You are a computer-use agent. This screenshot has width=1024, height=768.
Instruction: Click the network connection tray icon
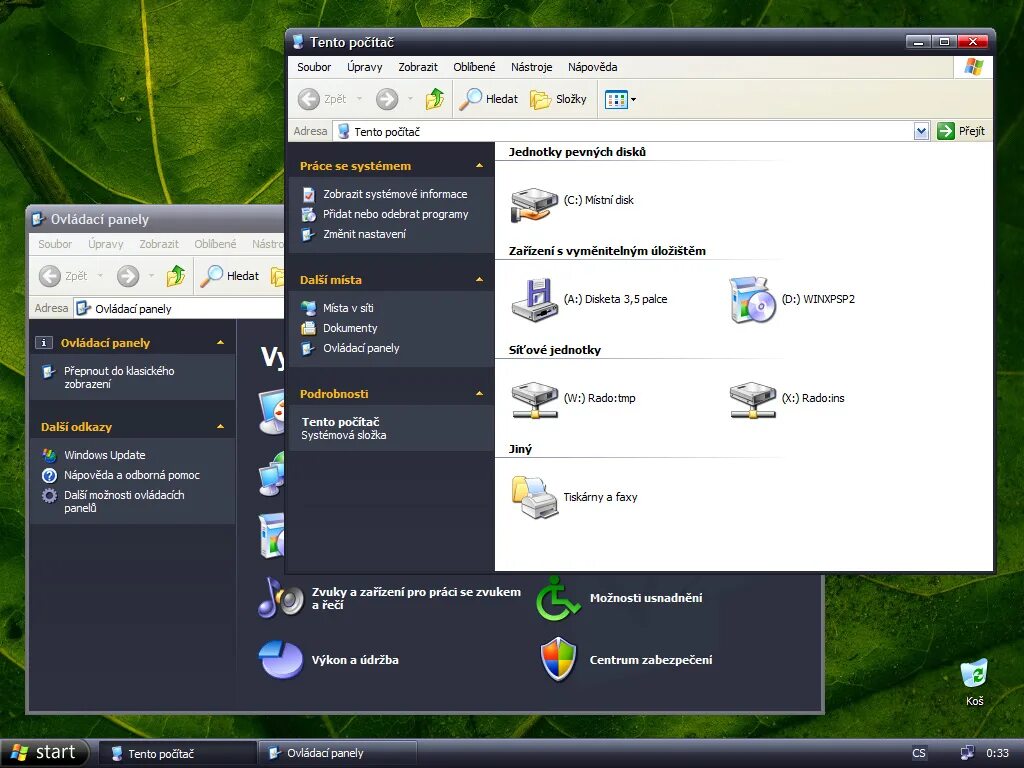coord(967,753)
